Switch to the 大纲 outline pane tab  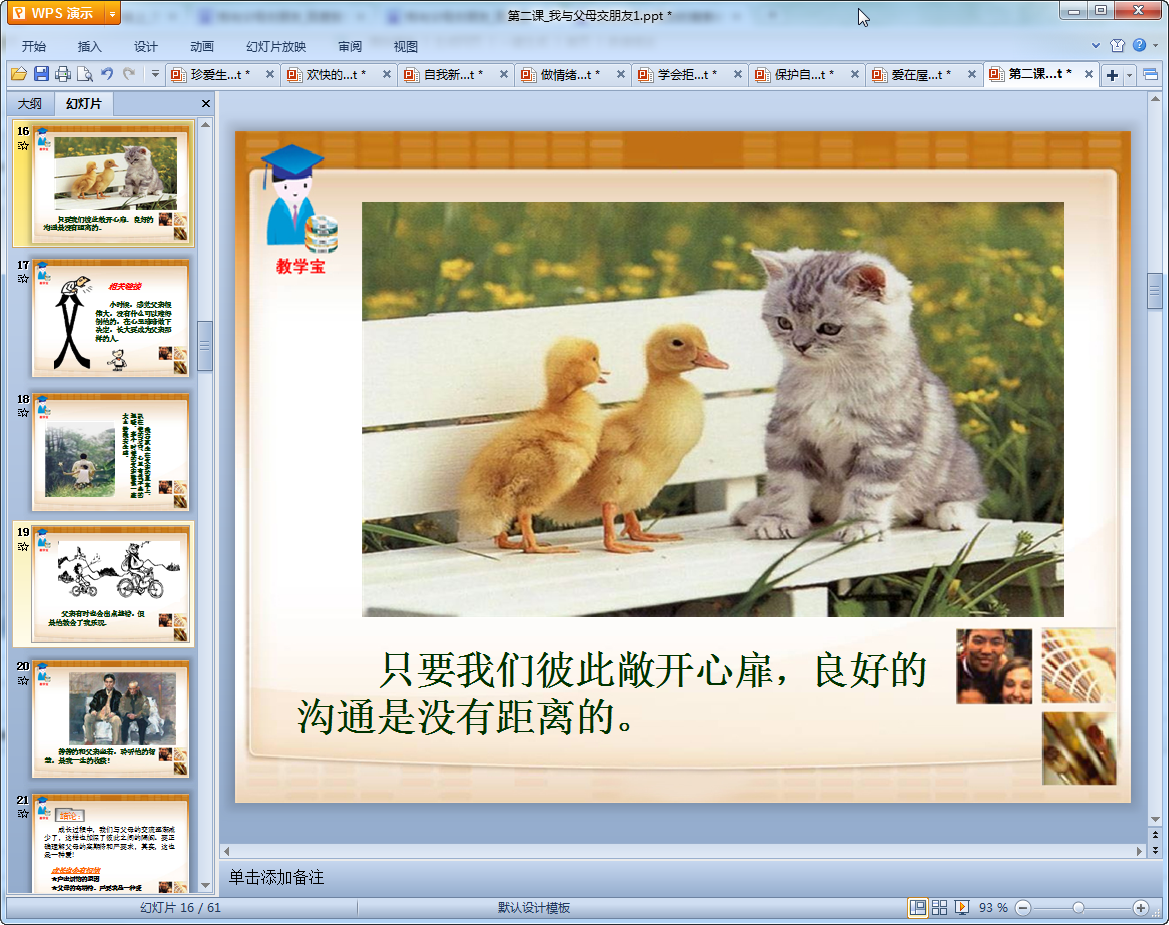(x=30, y=104)
